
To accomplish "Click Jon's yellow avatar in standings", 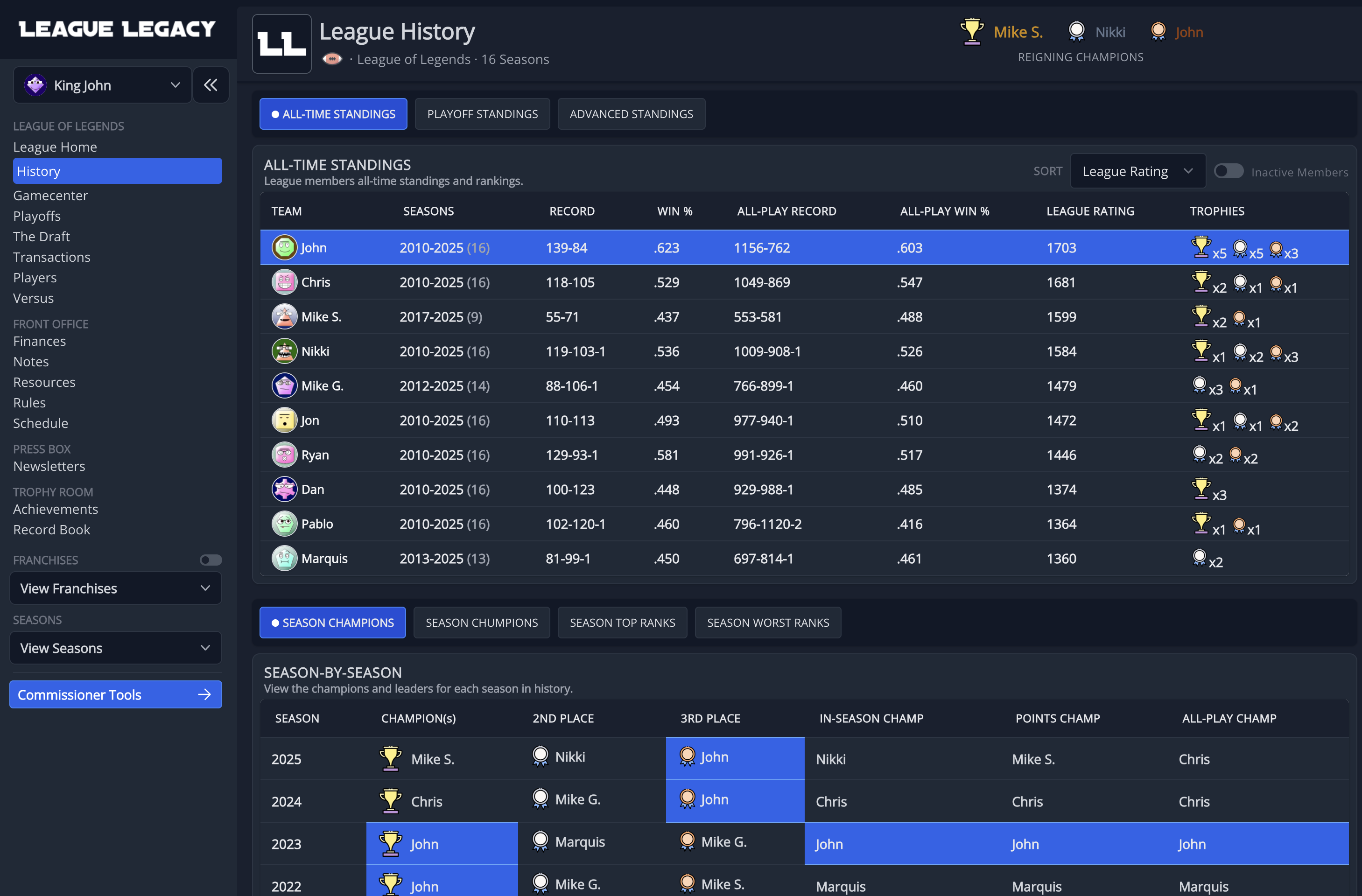I will (x=284, y=420).
